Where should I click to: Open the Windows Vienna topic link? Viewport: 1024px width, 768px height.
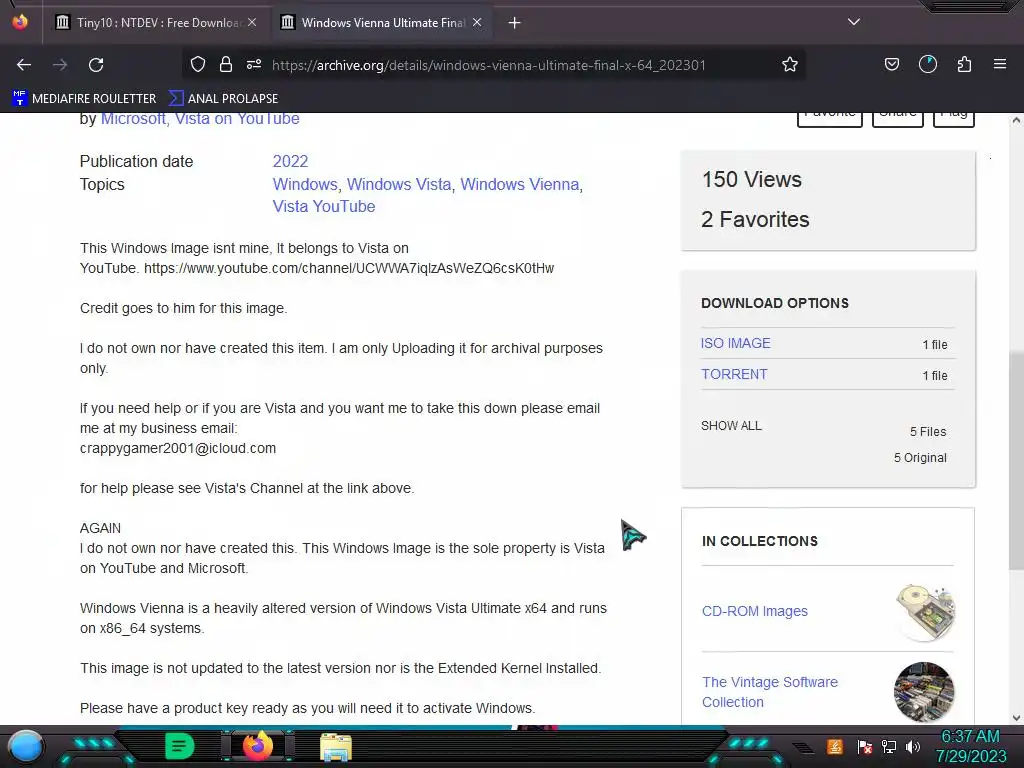520,184
